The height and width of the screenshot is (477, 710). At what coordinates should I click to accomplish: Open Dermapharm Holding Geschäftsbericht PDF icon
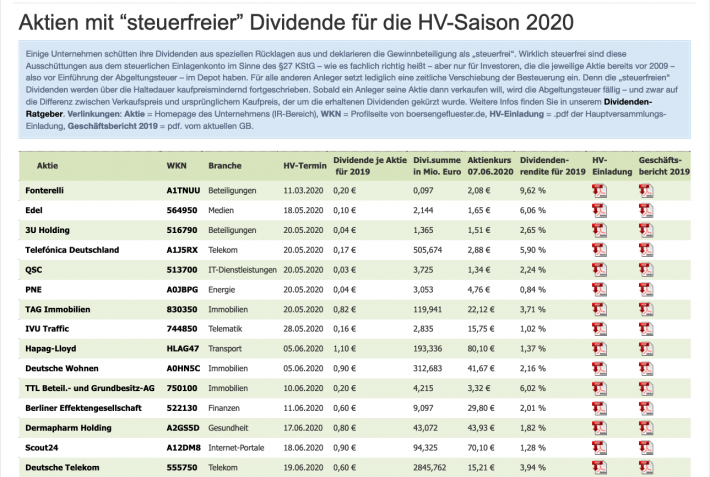coord(646,428)
